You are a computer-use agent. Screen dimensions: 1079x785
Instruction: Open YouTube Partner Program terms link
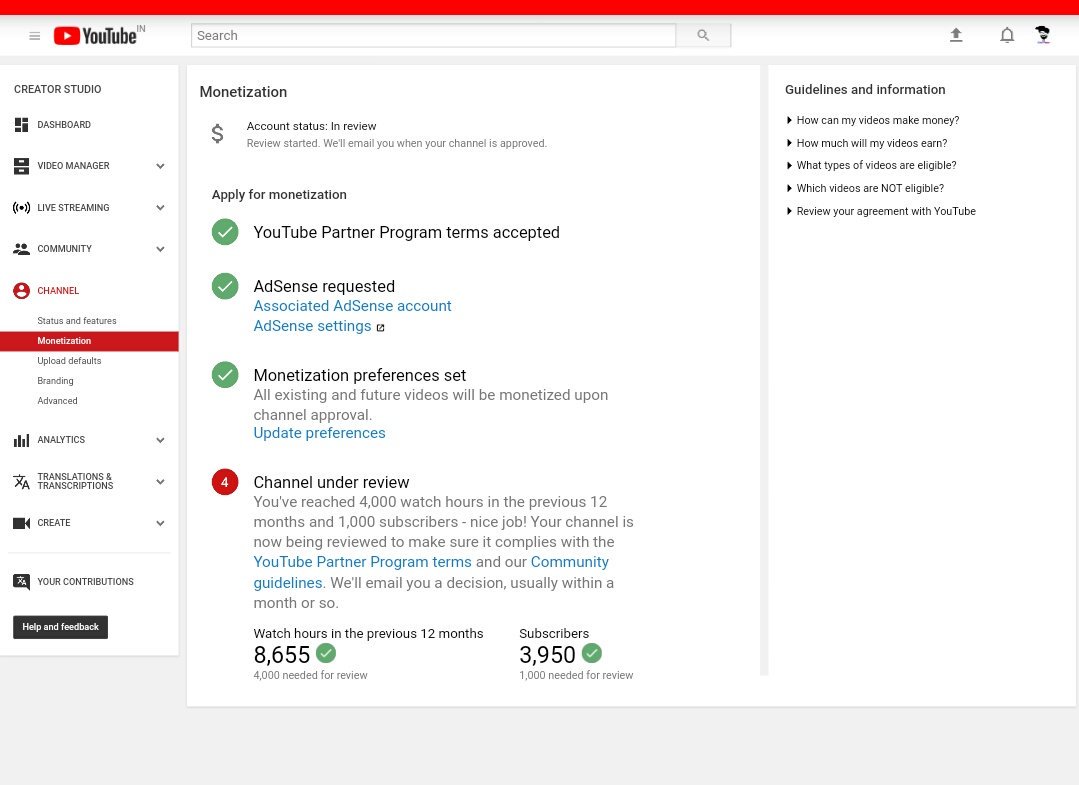point(363,562)
